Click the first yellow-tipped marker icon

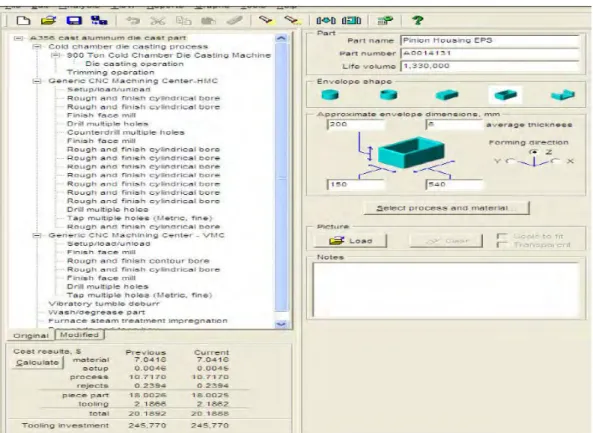click(266, 20)
